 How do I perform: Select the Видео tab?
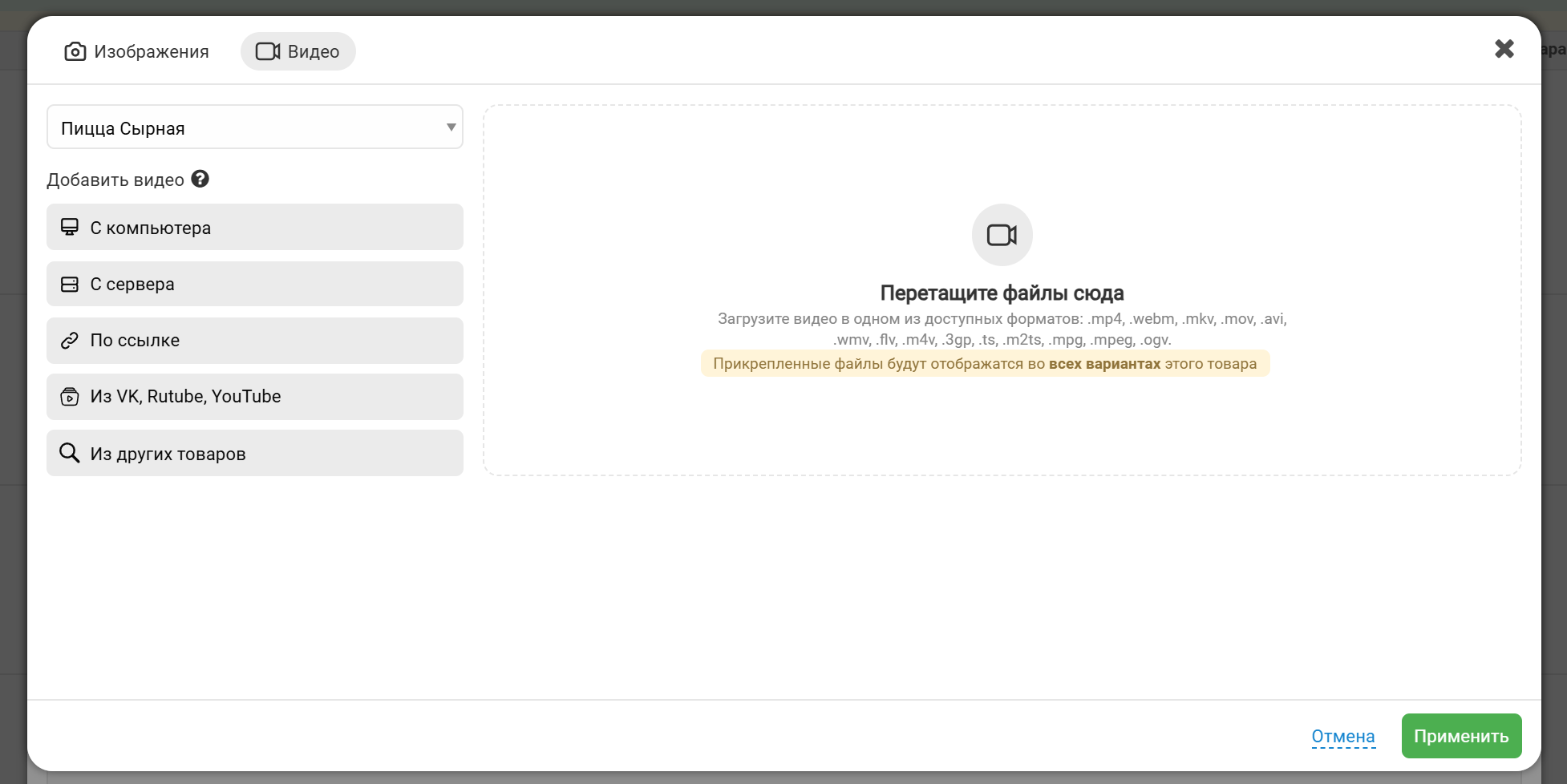pyautogui.click(x=298, y=51)
